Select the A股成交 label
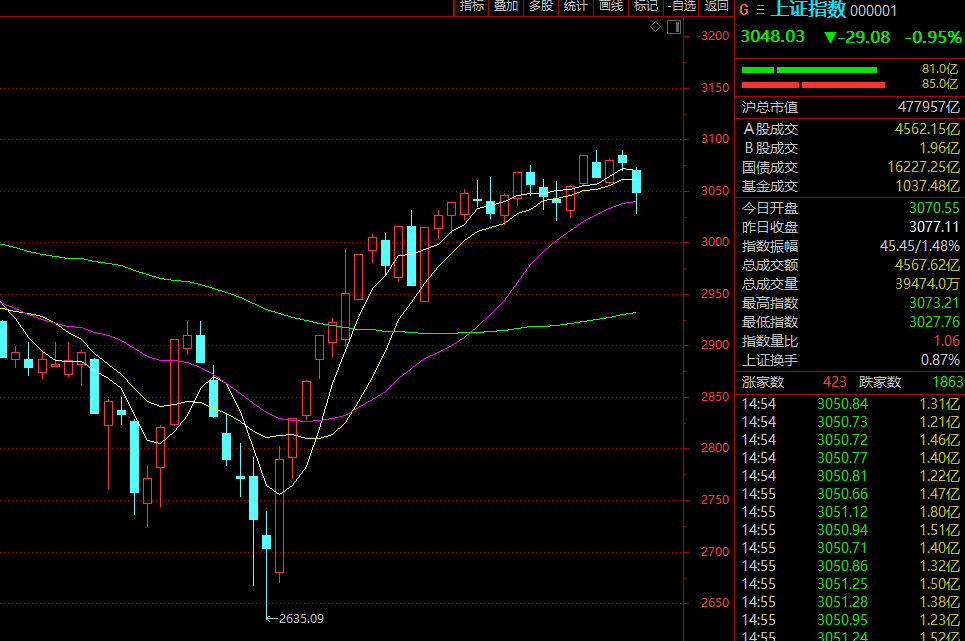 pyautogui.click(x=771, y=129)
